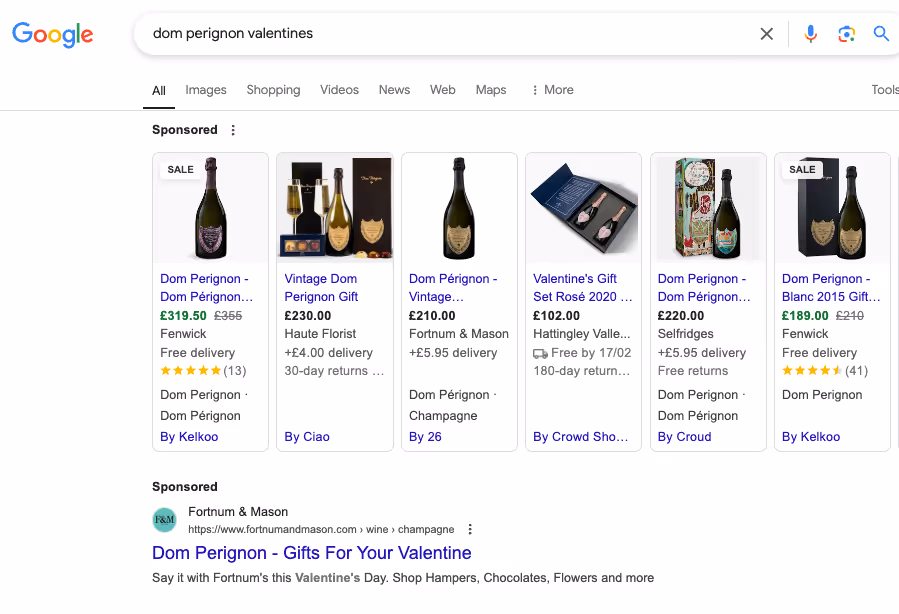Open options dots beside fortnumandmason.com URL
The image size is (899, 614).
point(470,529)
